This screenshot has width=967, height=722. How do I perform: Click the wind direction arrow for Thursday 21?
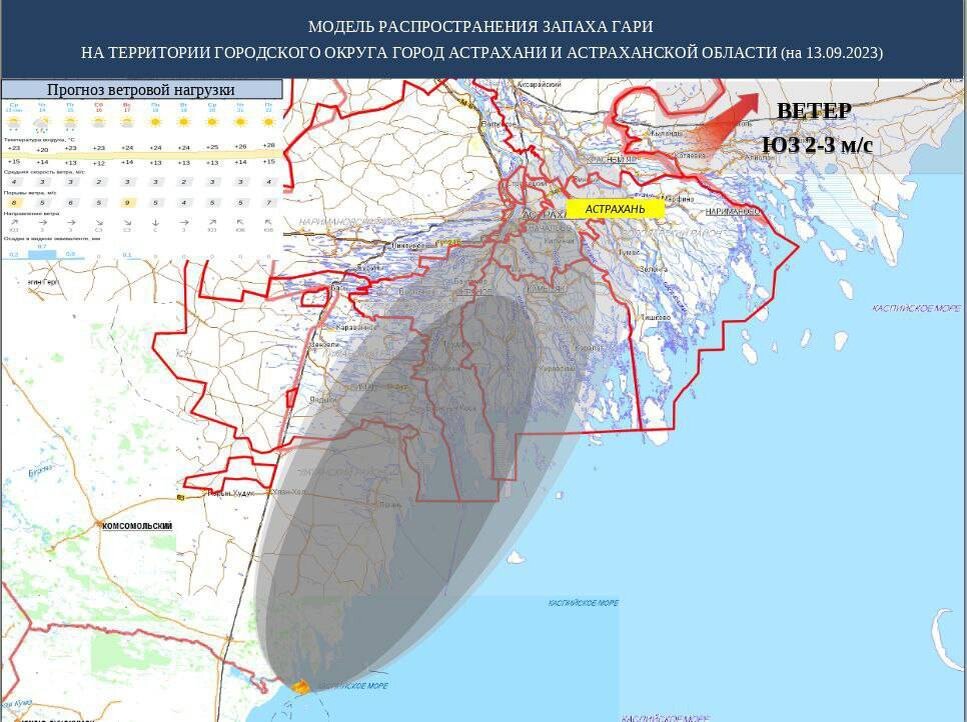tap(241, 222)
